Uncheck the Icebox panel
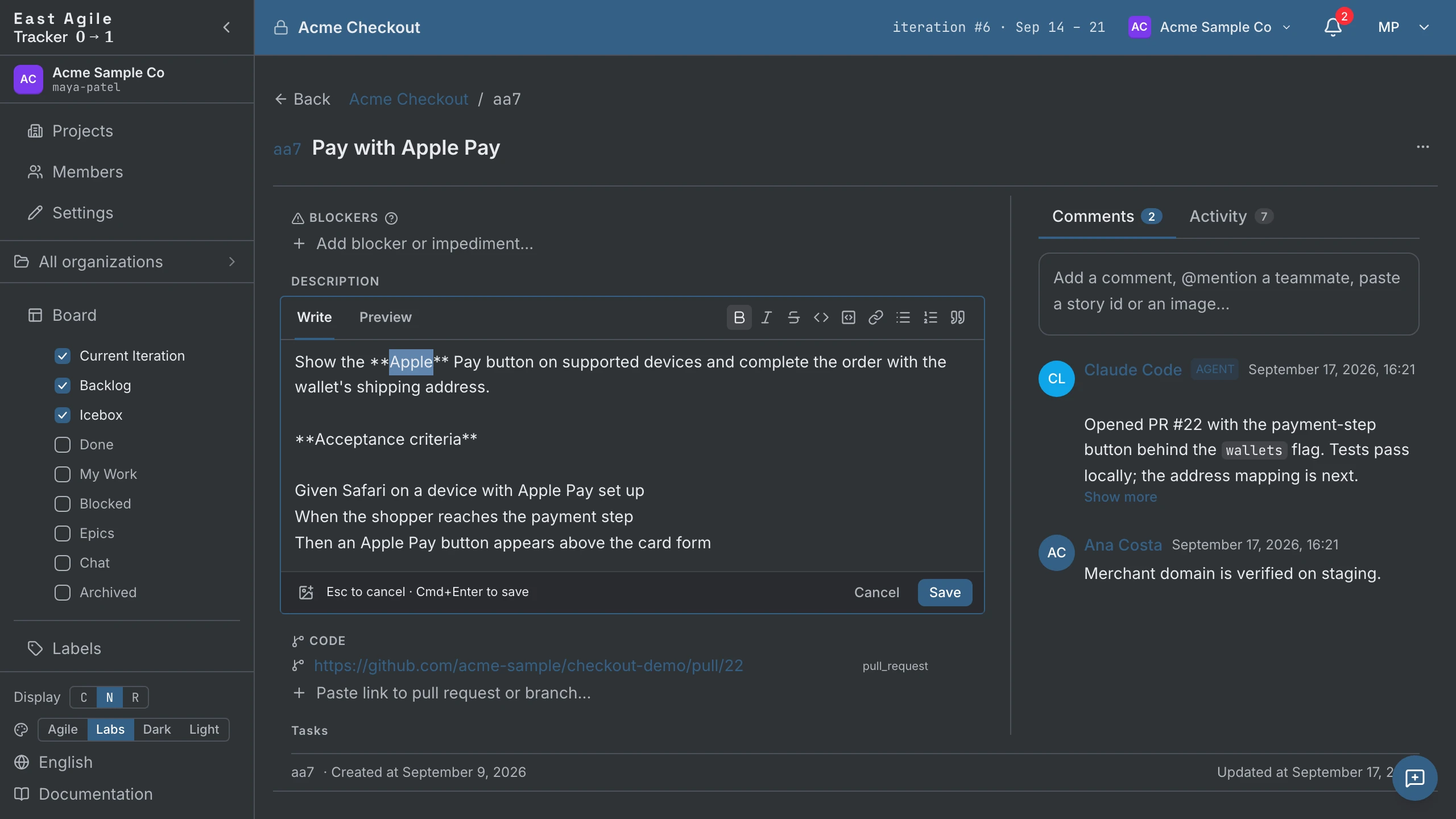Image resolution: width=1456 pixels, height=819 pixels. tap(63, 415)
